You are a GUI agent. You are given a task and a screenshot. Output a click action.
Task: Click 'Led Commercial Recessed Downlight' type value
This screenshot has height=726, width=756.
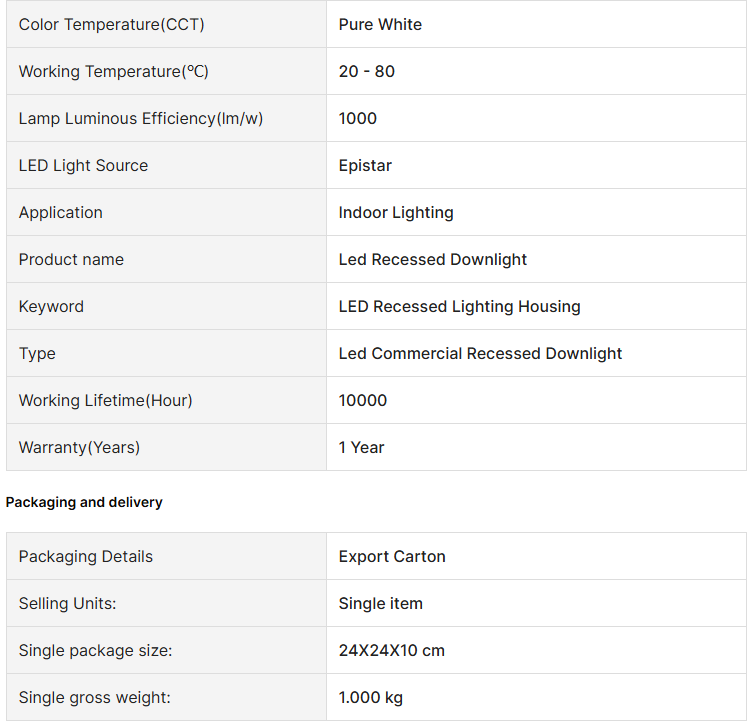click(480, 353)
